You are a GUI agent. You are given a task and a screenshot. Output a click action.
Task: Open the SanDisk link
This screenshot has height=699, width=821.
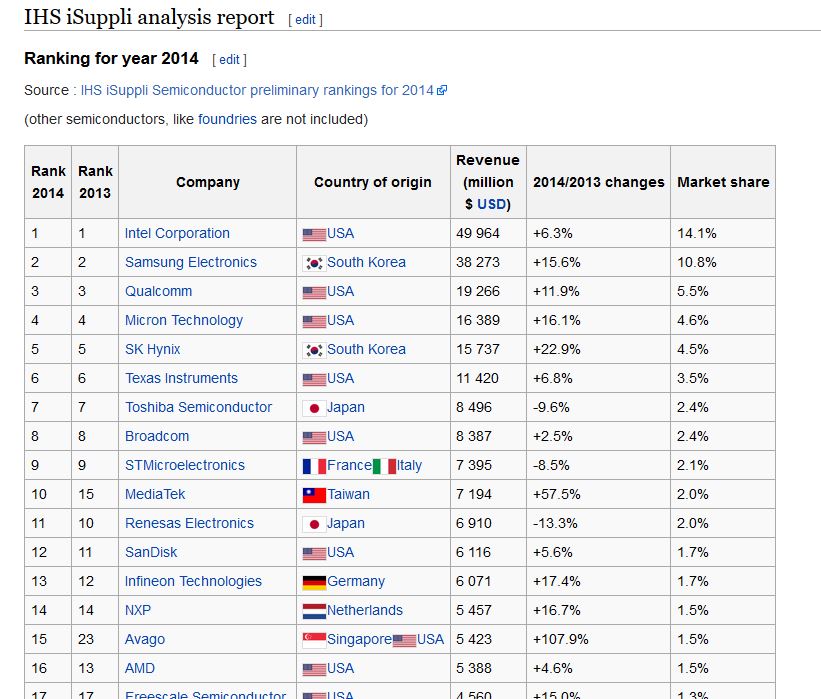151,552
